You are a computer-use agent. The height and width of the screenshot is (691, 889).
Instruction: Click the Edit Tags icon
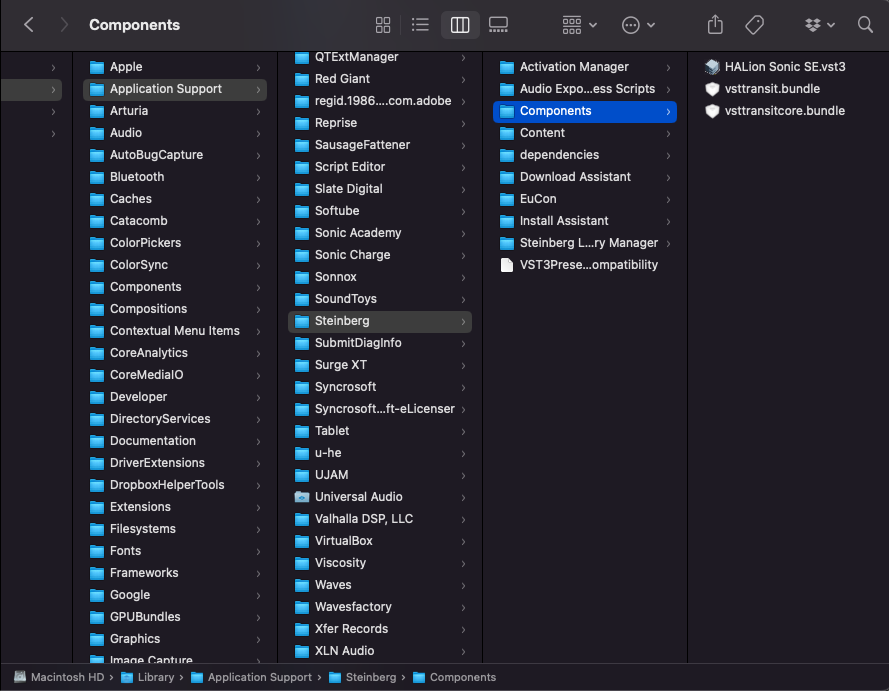pyautogui.click(x=755, y=25)
